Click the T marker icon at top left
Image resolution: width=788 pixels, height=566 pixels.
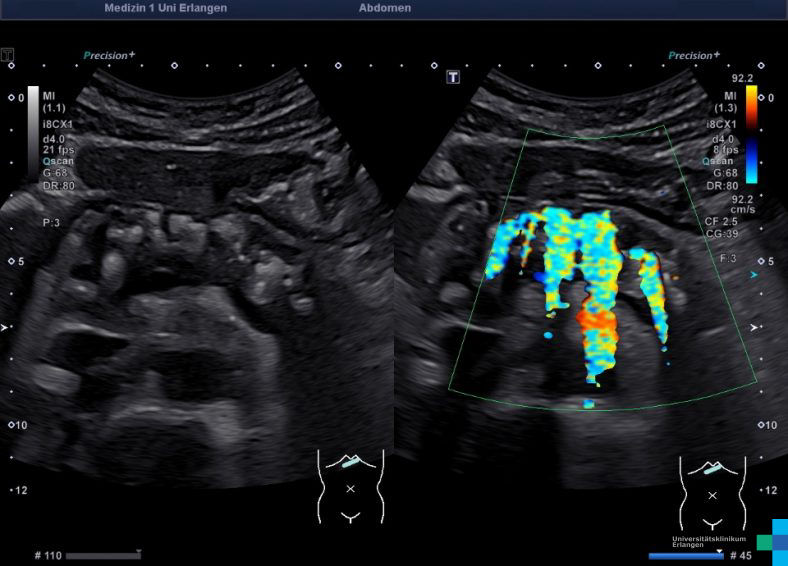click(x=8, y=54)
